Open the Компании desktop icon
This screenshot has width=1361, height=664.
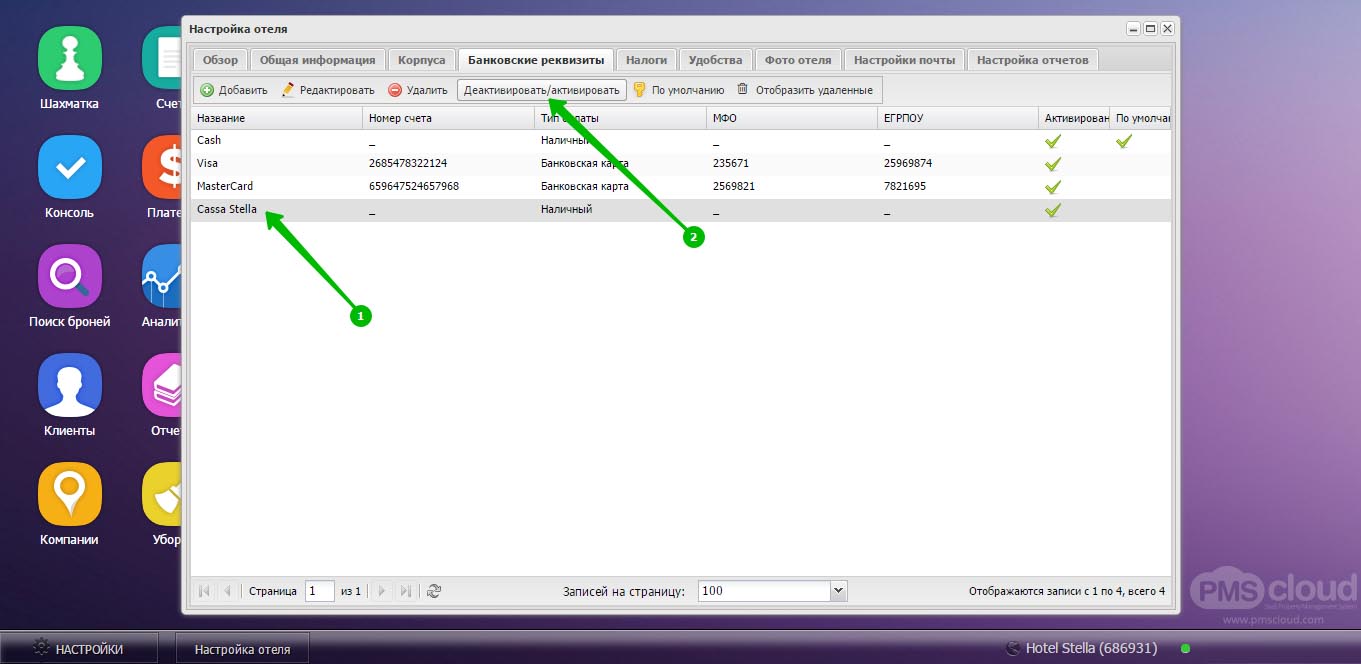coord(70,494)
